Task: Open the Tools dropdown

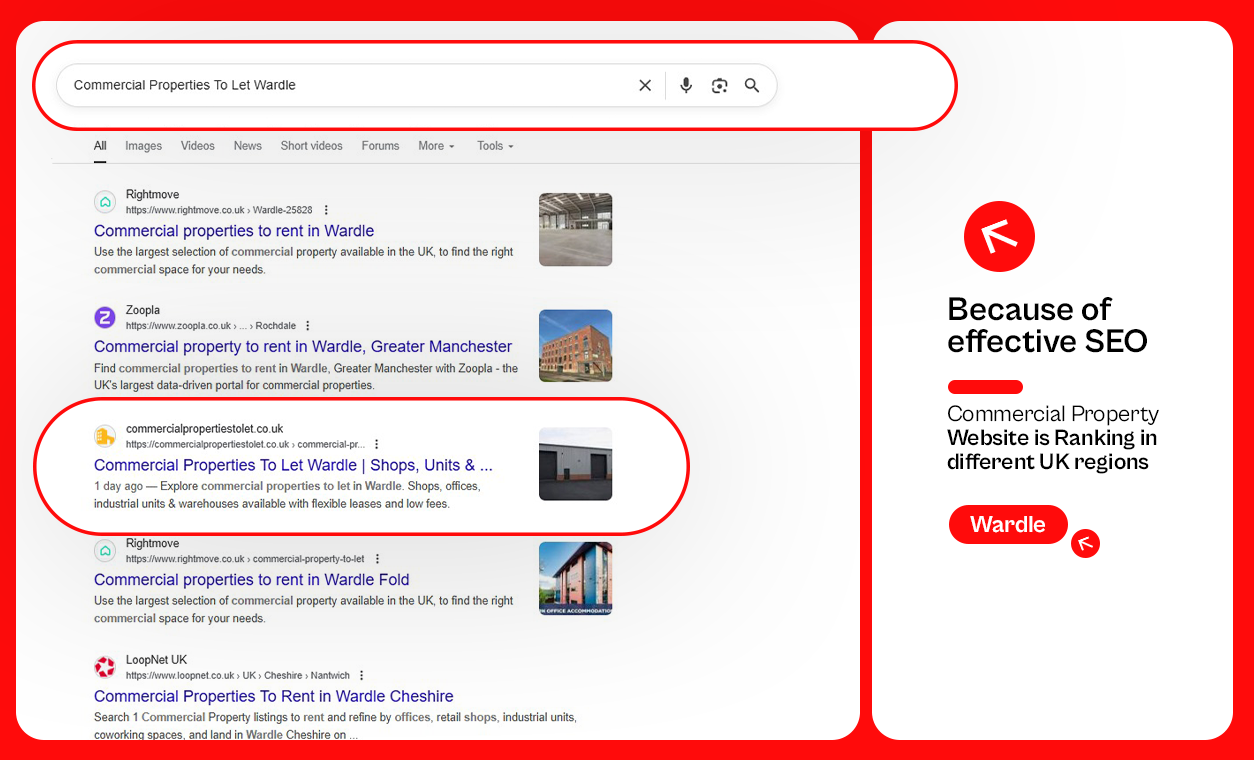Action: (x=494, y=146)
